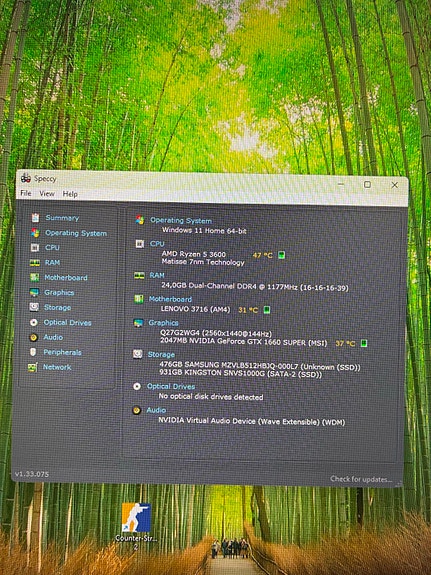Open the File menu
Viewport: 431px width, 575px height.
coord(26,193)
